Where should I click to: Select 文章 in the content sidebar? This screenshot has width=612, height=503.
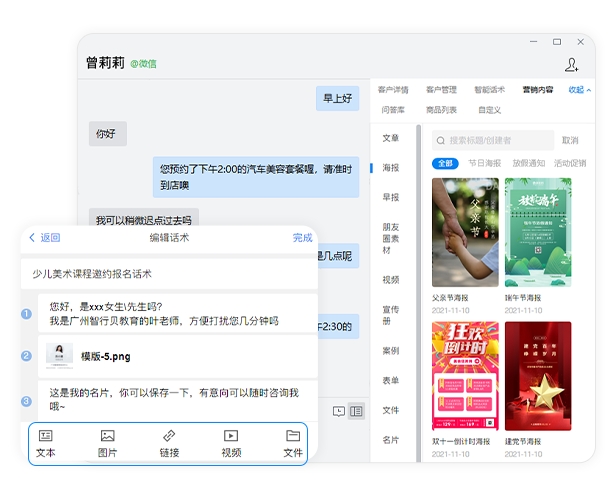(391, 138)
